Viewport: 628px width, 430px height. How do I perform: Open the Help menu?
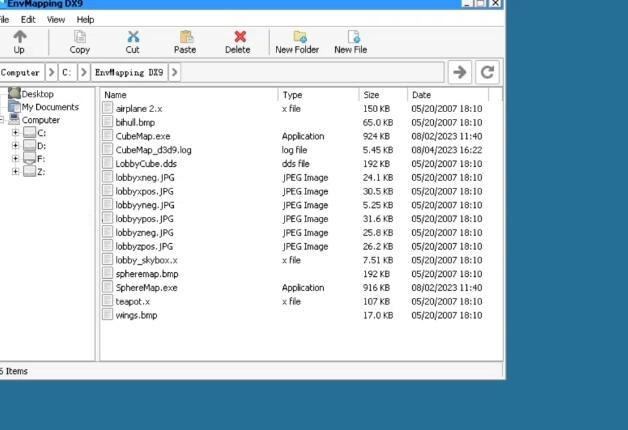[86, 19]
